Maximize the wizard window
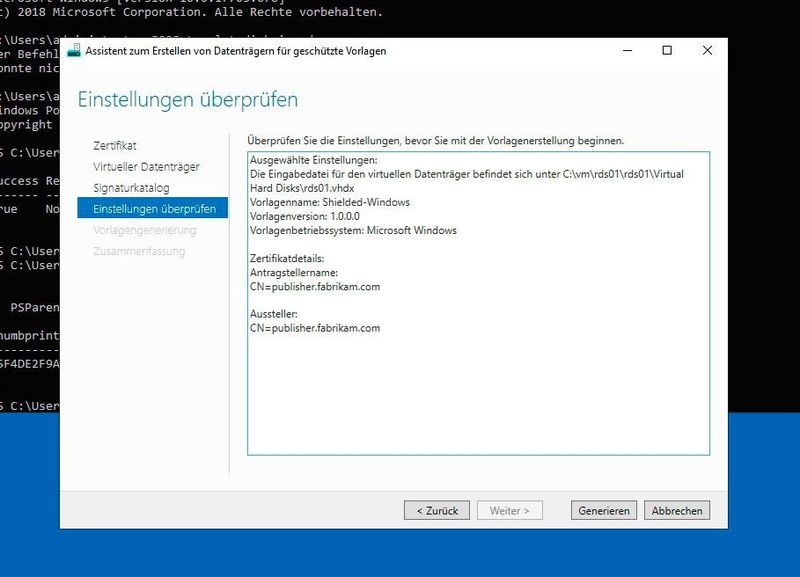Image resolution: width=800 pixels, height=577 pixels. pos(667,51)
